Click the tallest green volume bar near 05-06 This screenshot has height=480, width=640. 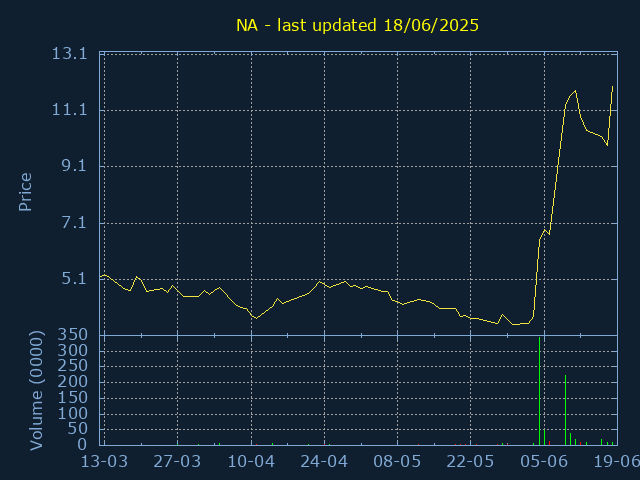[x=540, y=391]
